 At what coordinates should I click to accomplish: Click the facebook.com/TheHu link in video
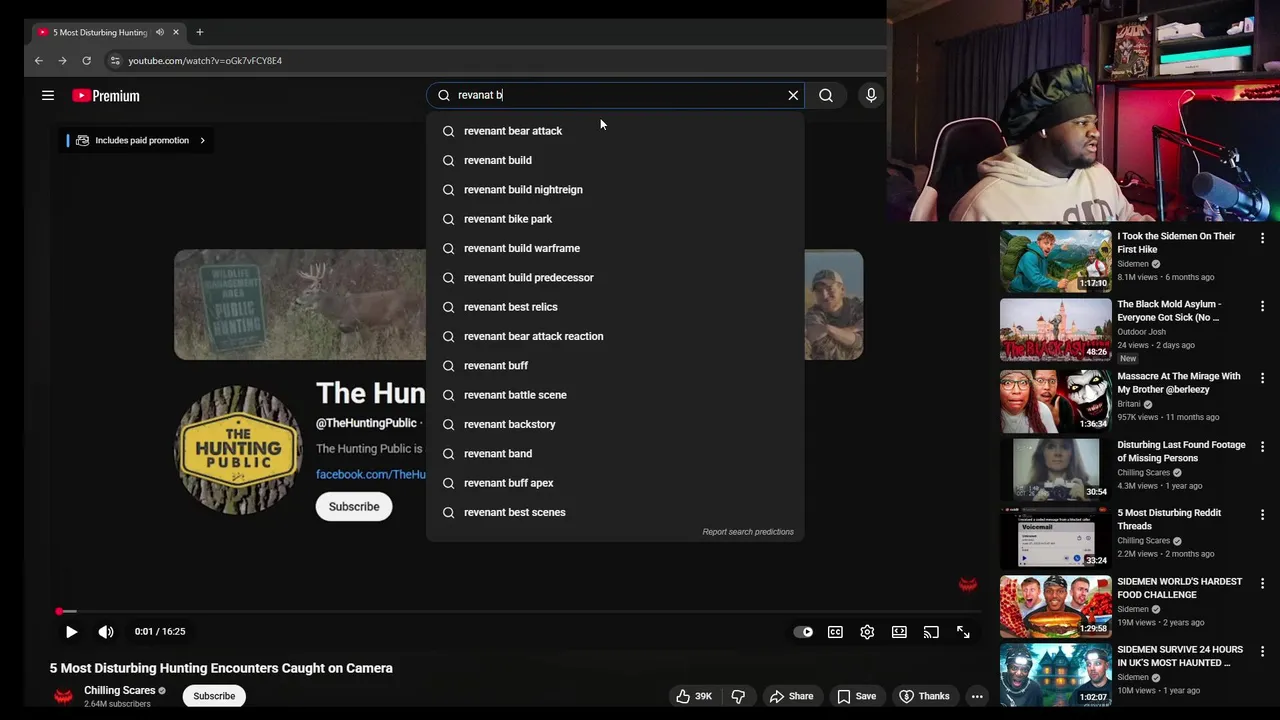(x=371, y=474)
